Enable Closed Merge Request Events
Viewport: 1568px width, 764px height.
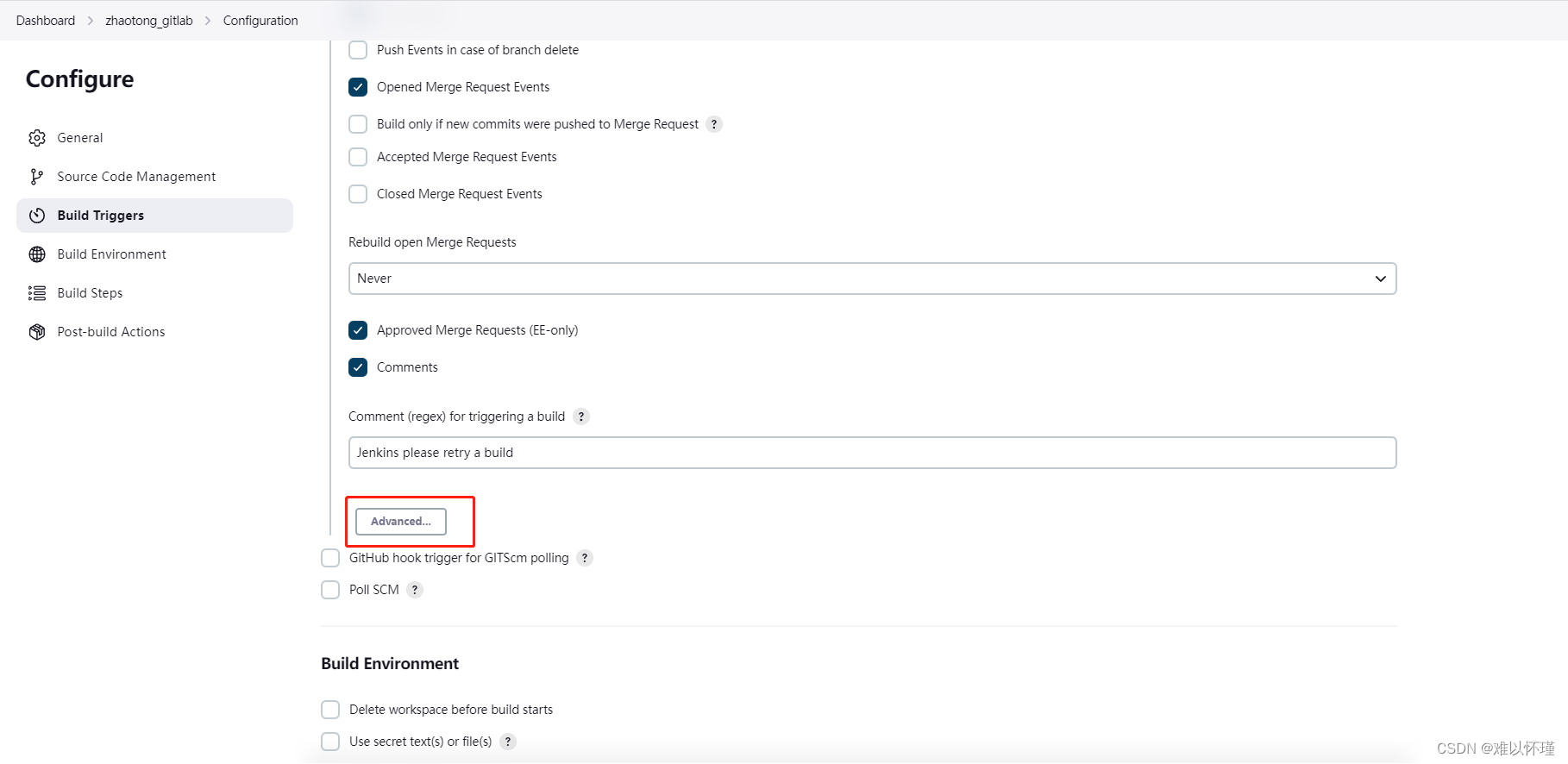(x=358, y=194)
